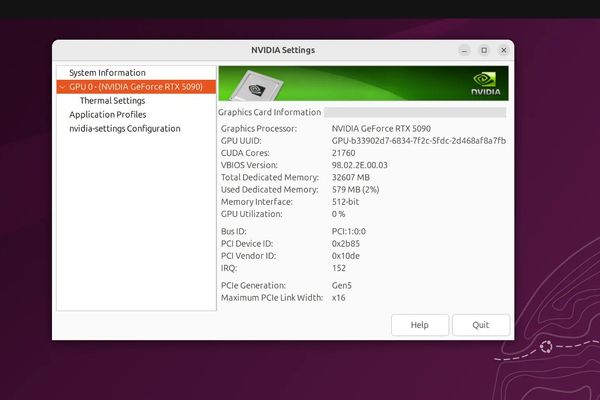
Task: Click the IRQ label
Action: 229,268
